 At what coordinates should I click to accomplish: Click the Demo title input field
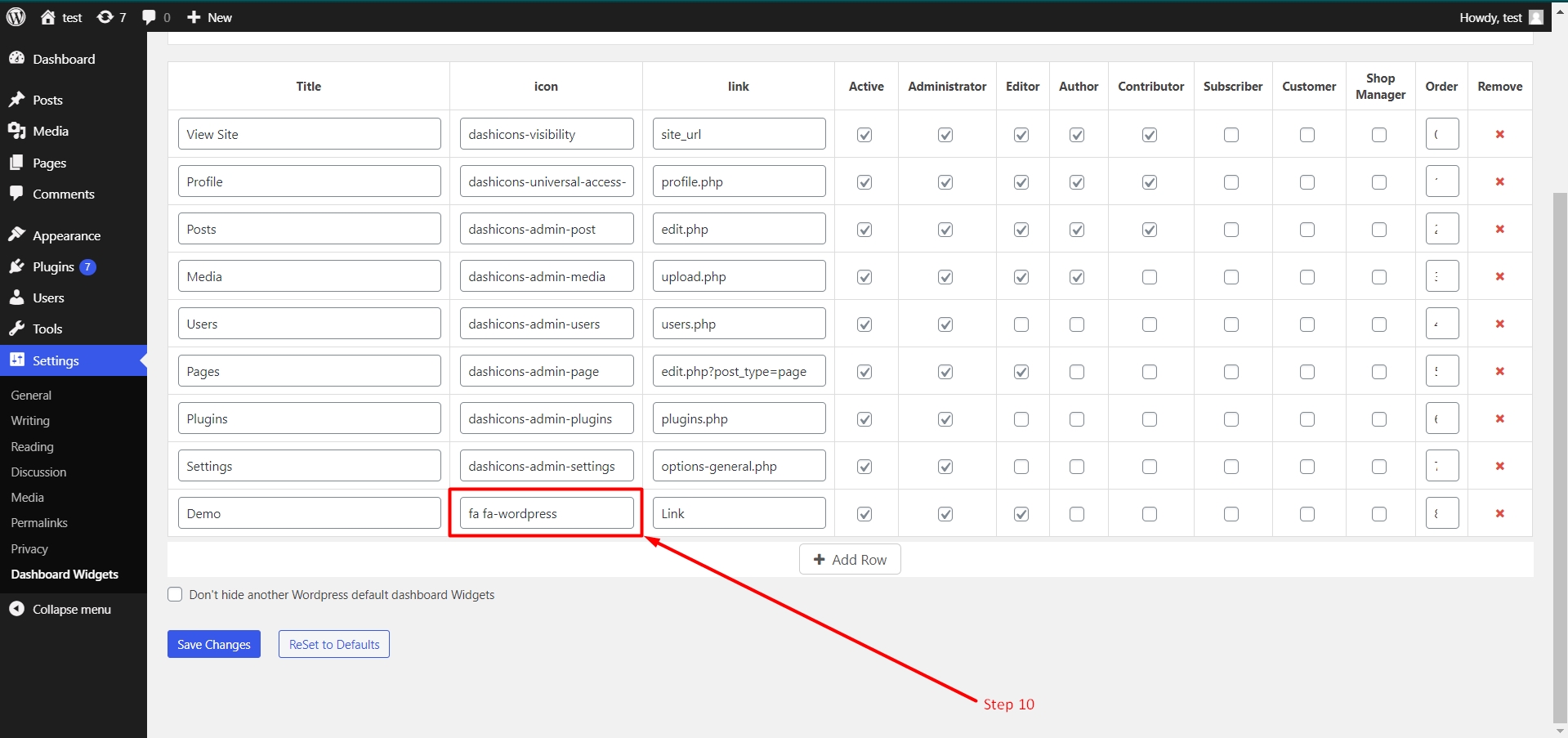pos(310,513)
